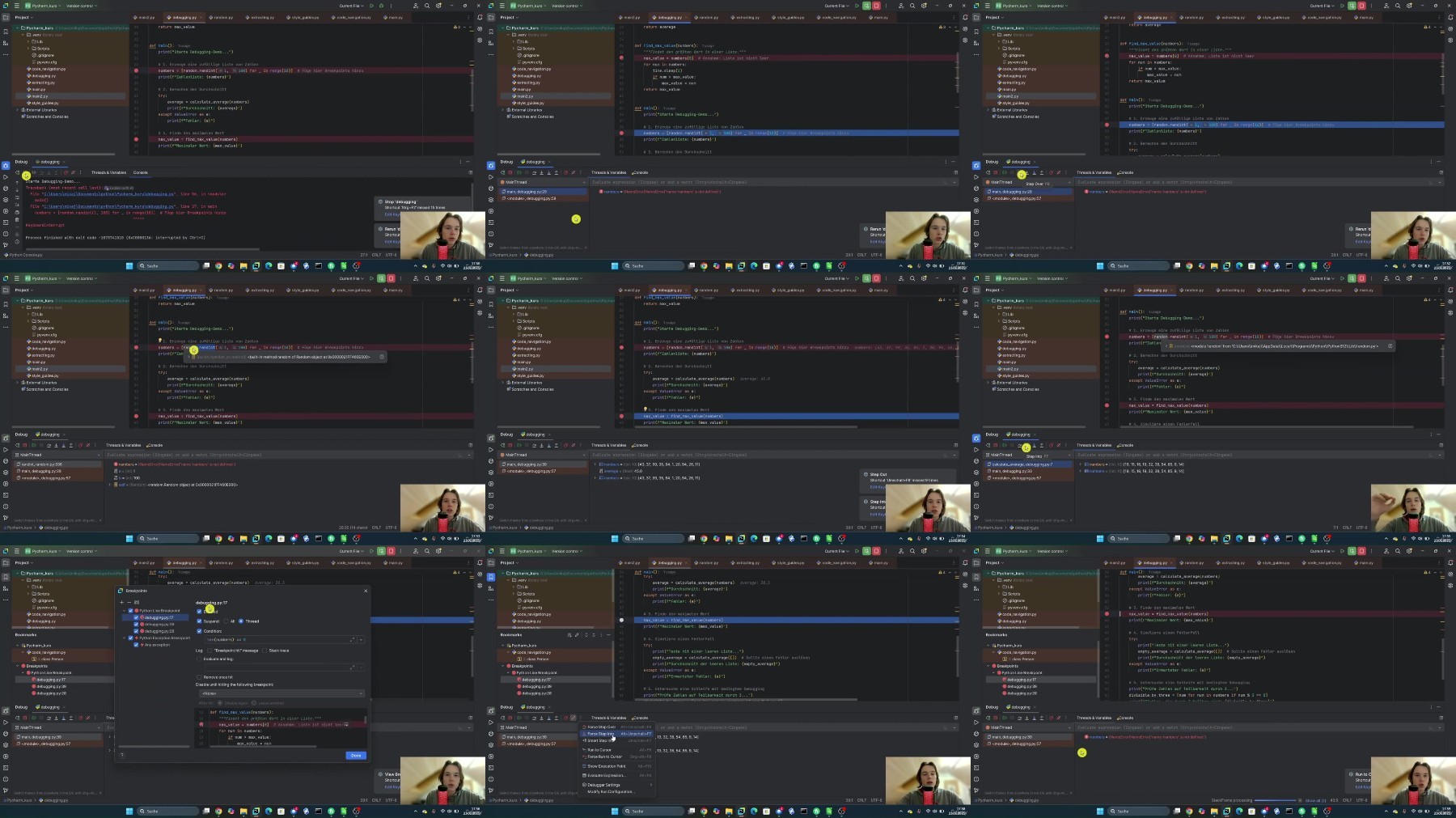1456x818 pixels.
Task: Collapse Python Exception Breakpoint node in Breakpoints dialog
Action: (x=124, y=638)
